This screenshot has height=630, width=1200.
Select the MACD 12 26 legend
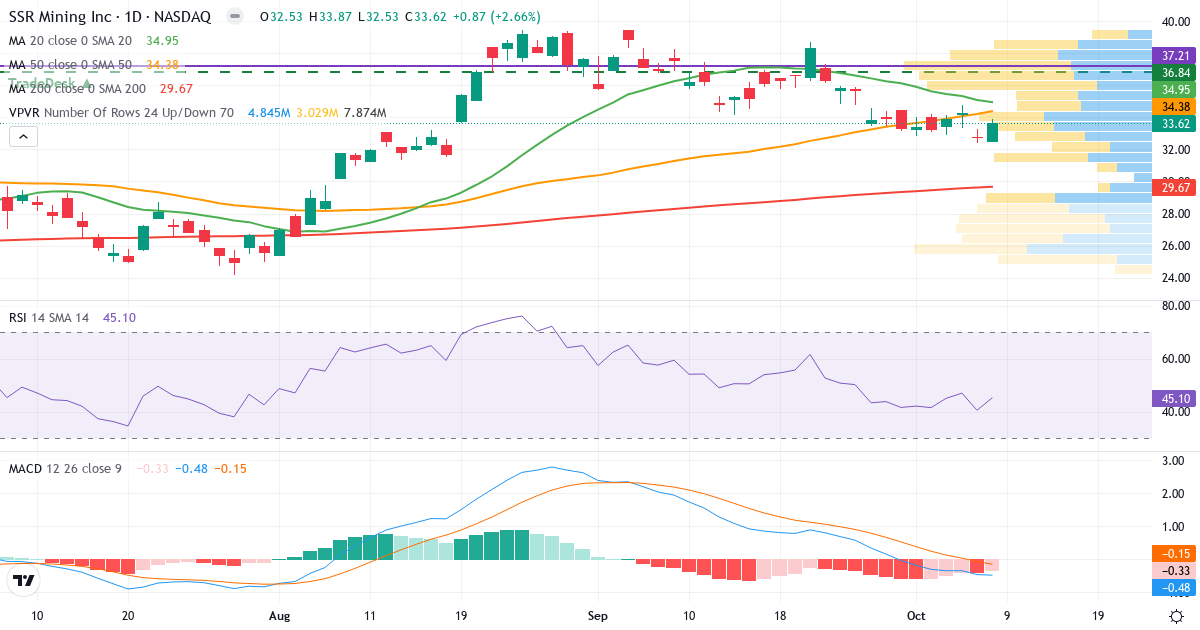point(65,468)
